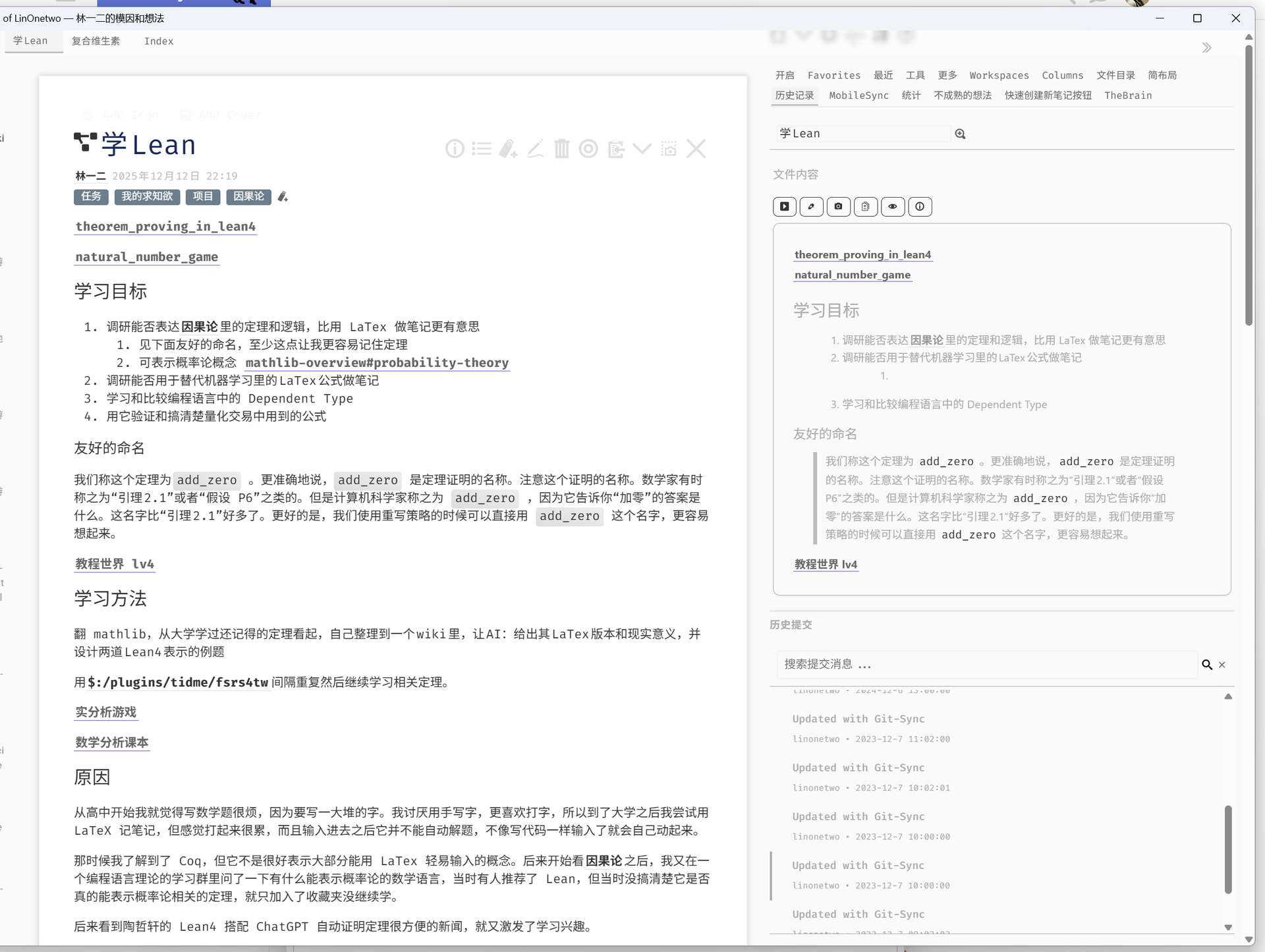Click the trash delete icon in tiddler toolbar
The height and width of the screenshot is (952, 1265).
click(x=561, y=149)
